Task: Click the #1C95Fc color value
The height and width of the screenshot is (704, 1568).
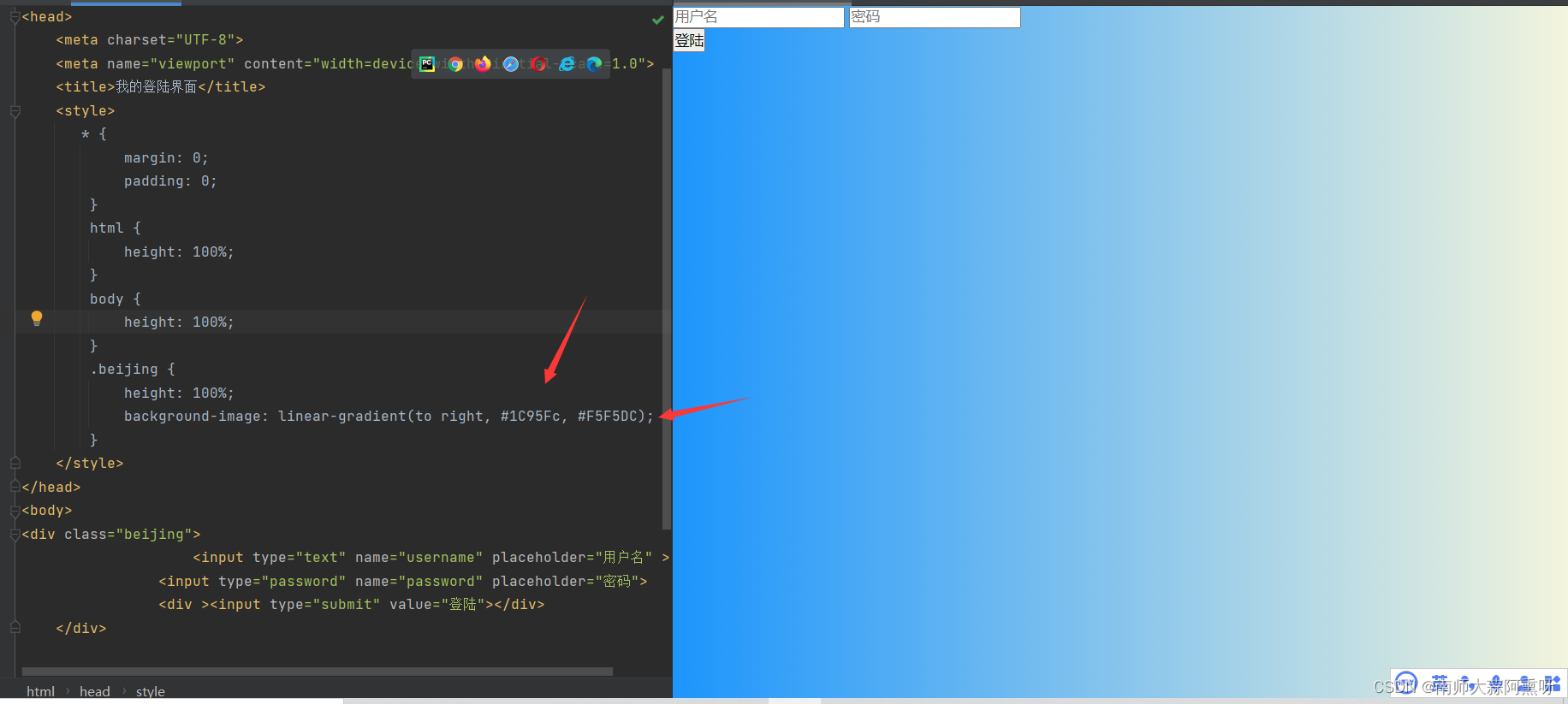Action: point(530,417)
